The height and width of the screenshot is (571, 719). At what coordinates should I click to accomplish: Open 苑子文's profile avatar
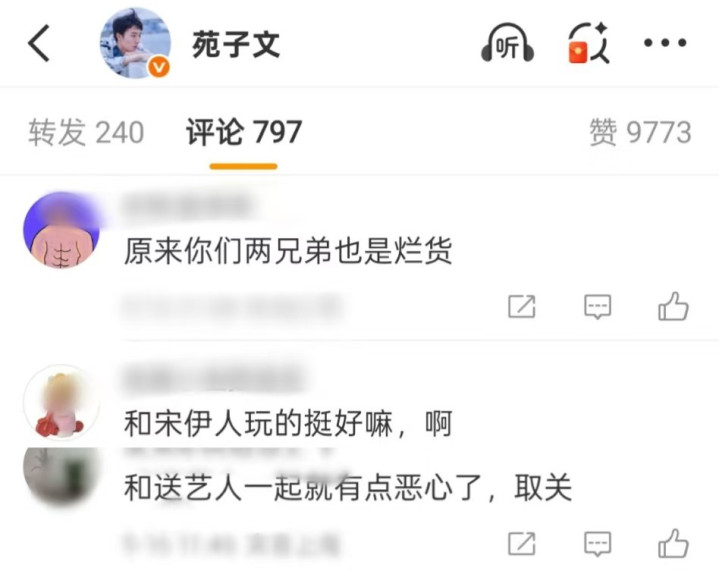tap(135, 43)
